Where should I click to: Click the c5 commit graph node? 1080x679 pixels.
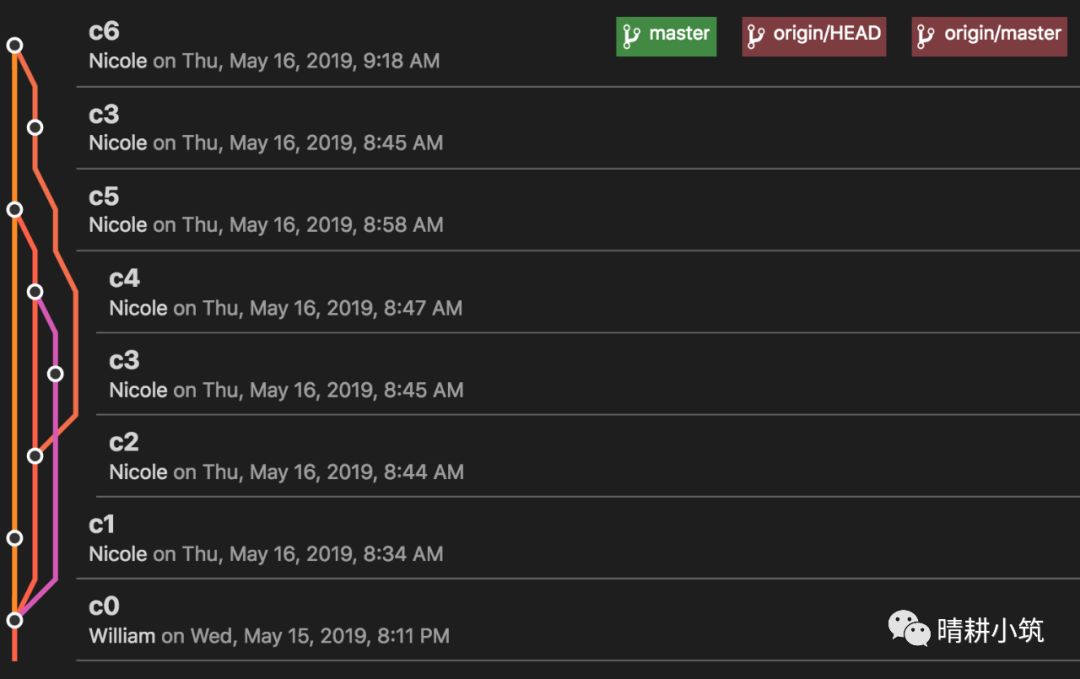pyautogui.click(x=14, y=209)
